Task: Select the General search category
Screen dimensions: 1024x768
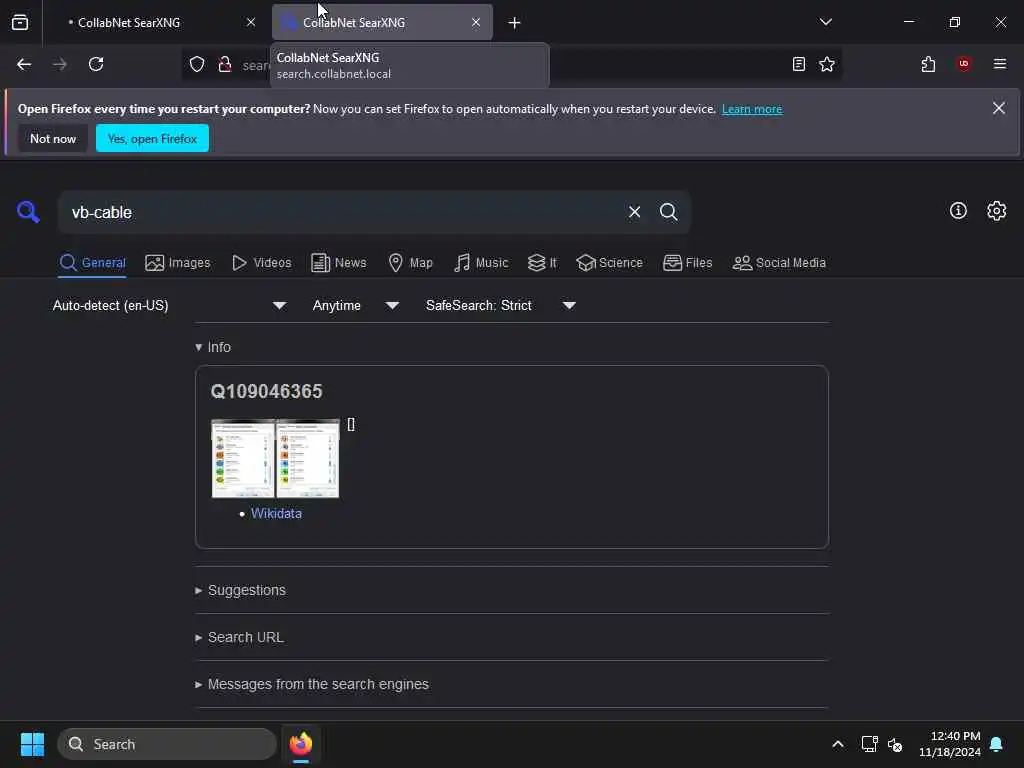Action: 92,263
